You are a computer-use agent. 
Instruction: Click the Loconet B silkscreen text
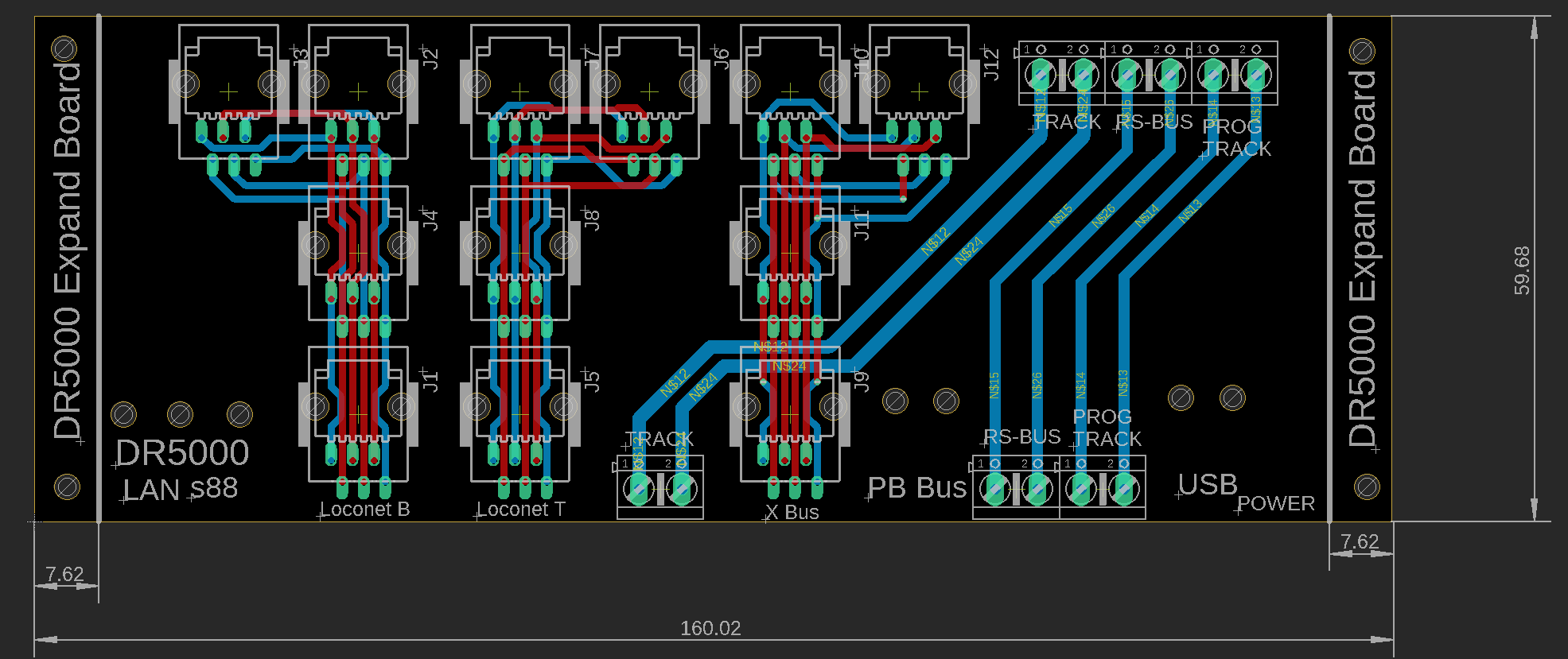[364, 509]
